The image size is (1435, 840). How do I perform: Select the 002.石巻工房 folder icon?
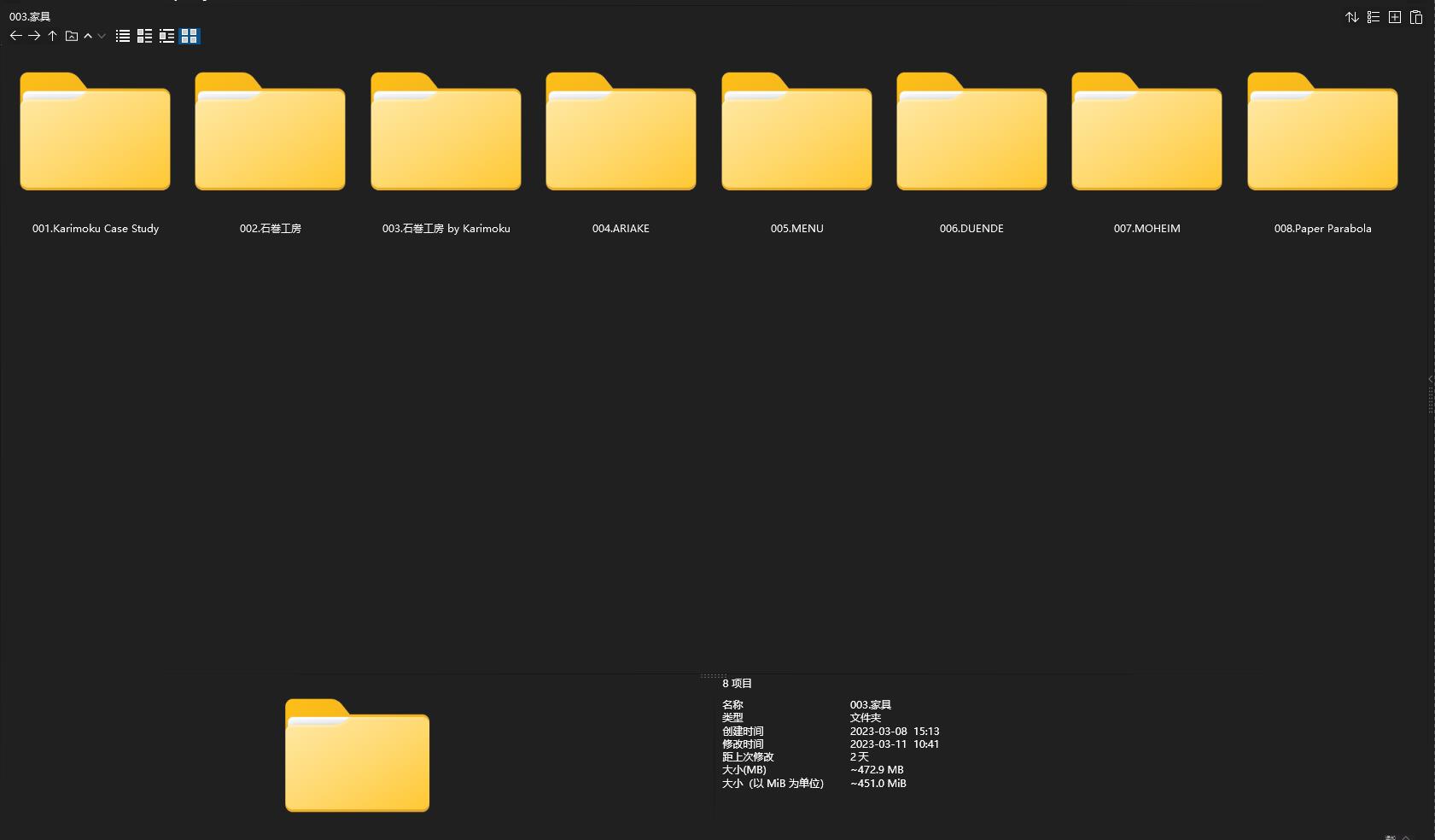(x=270, y=131)
